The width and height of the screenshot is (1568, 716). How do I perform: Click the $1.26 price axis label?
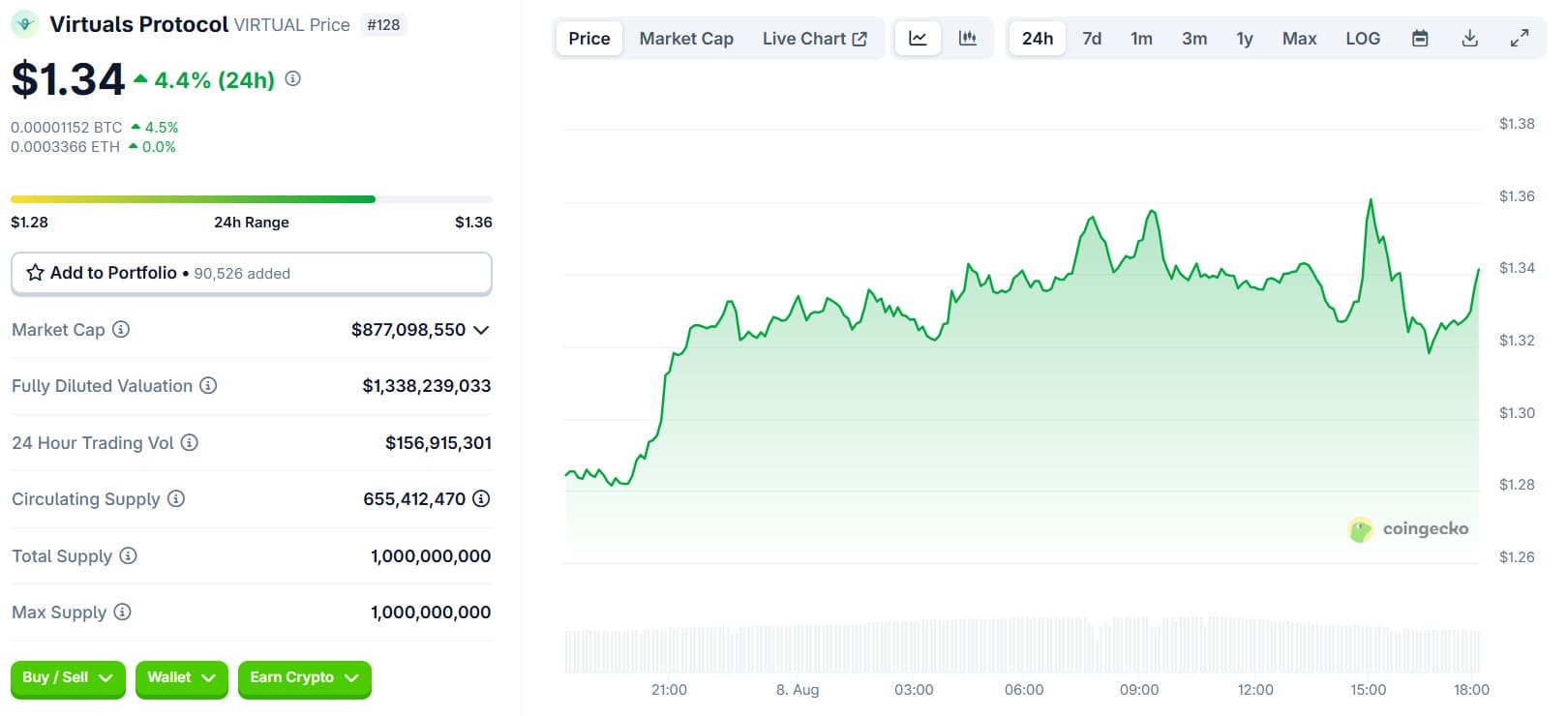[1517, 557]
